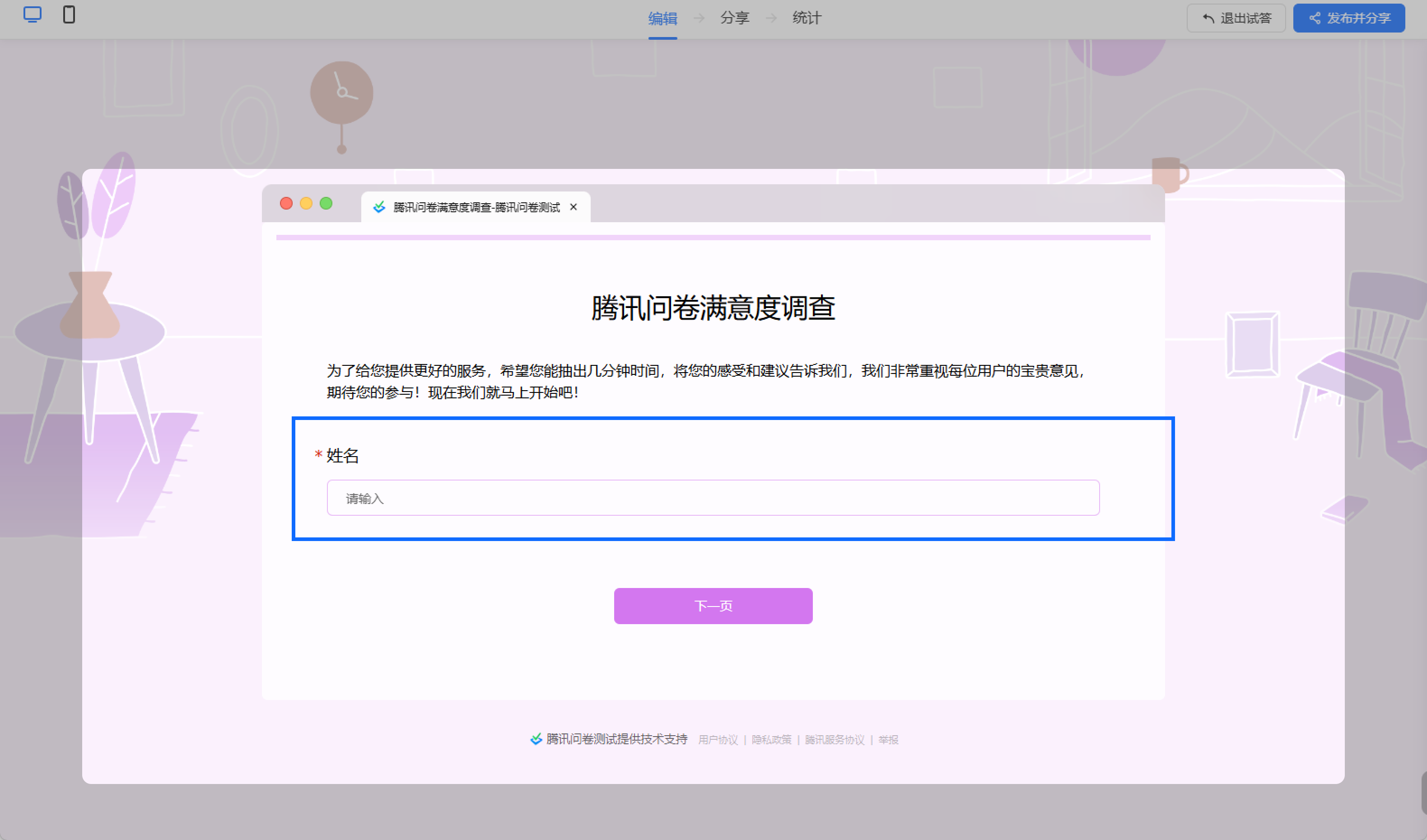Open the 编辑 step tab
1427x840 pixels.
662,19
